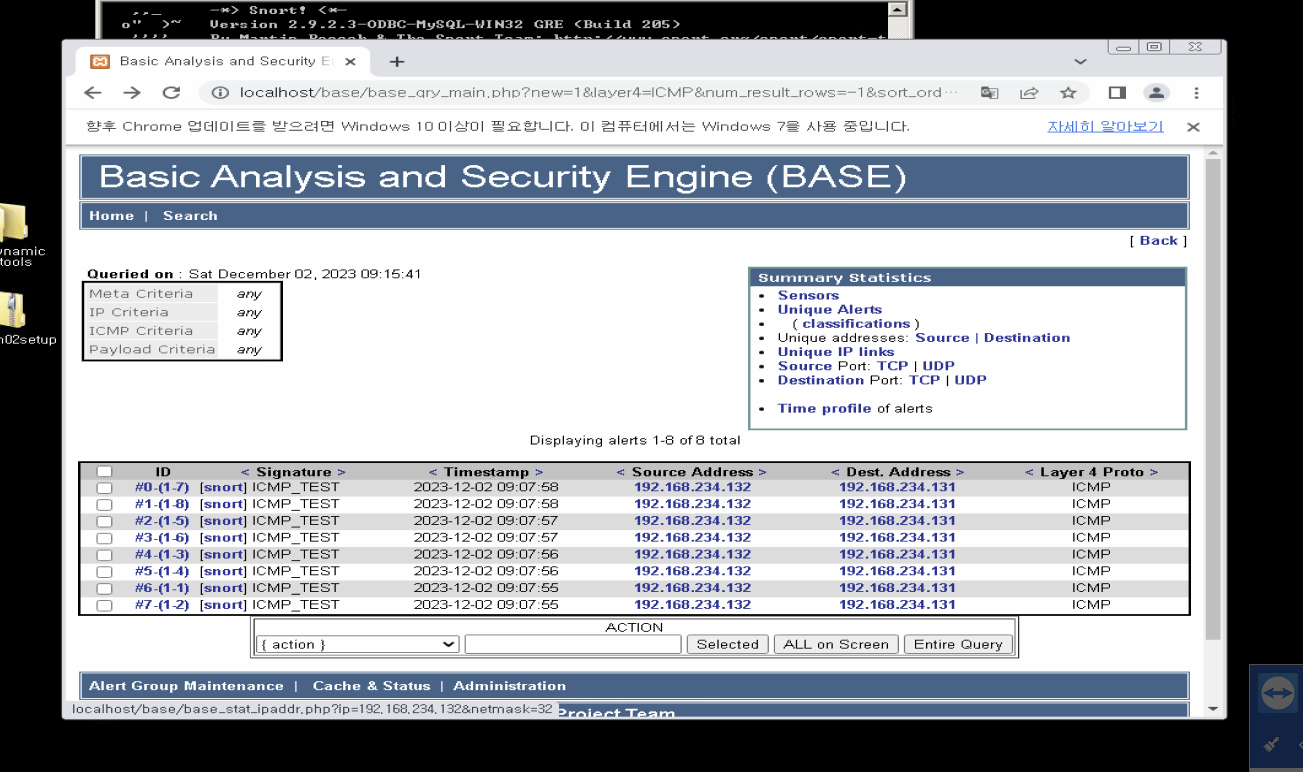Open Alert Group Maintenance
Image resolution: width=1303 pixels, height=772 pixels.
pos(186,686)
